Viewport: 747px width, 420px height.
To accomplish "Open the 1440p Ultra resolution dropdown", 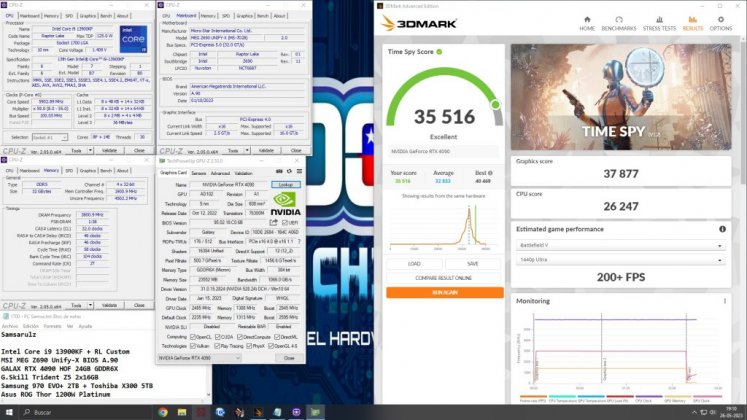I will (621, 260).
